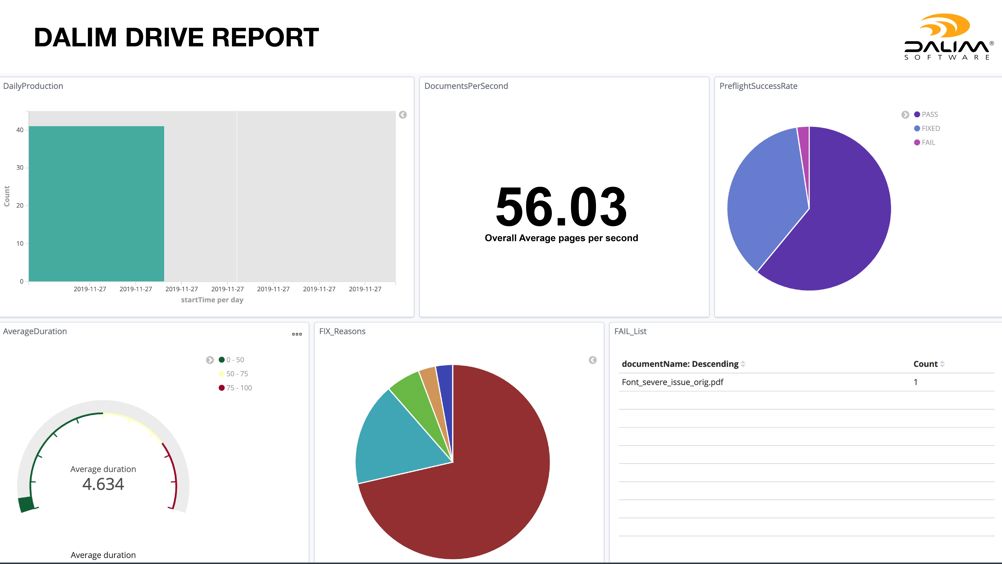Select the Font_severe_issue_orig.pdf row
Screen dimensions: 1002x564
[806, 382]
